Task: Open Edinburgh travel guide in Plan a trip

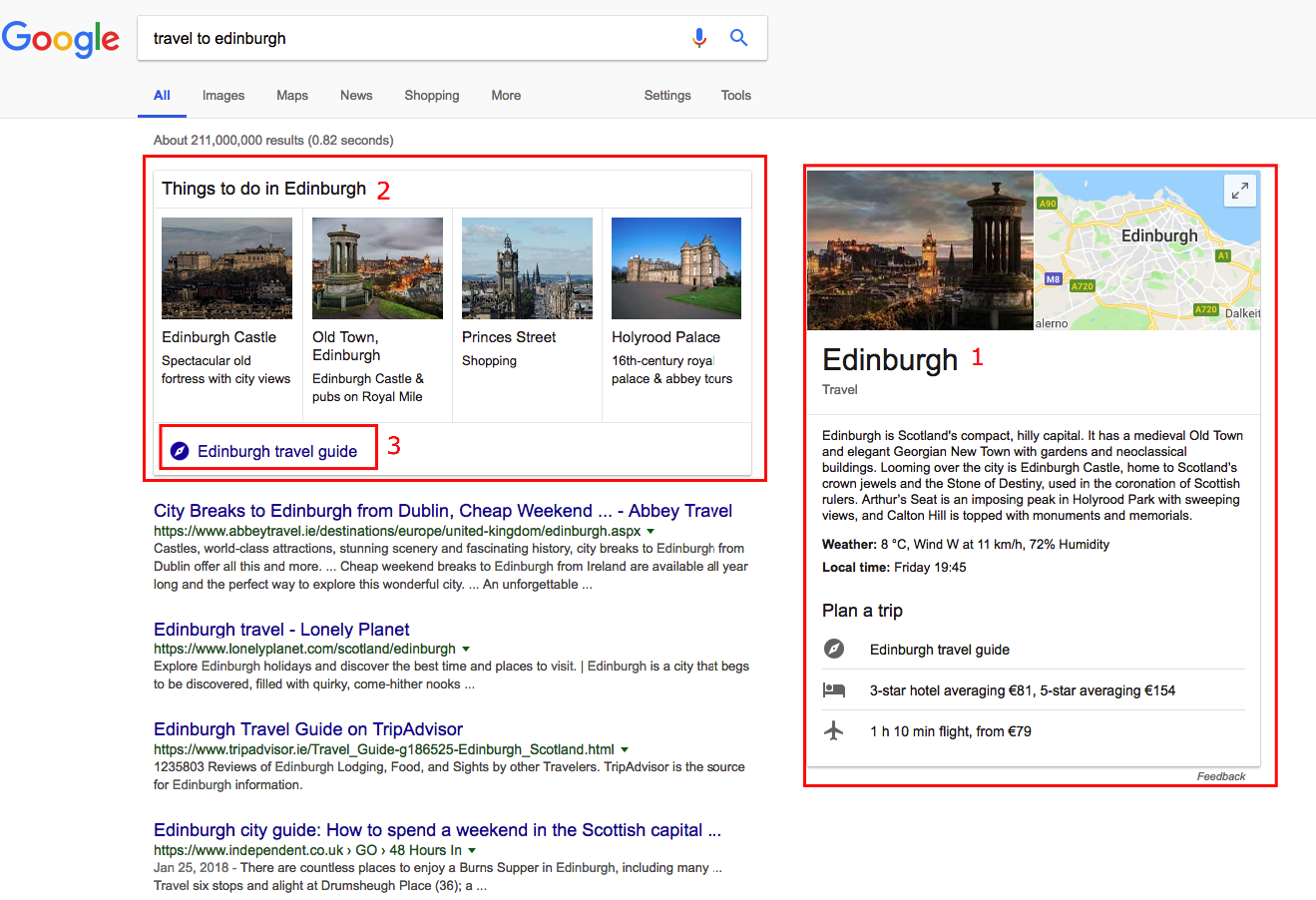Action: (940, 650)
